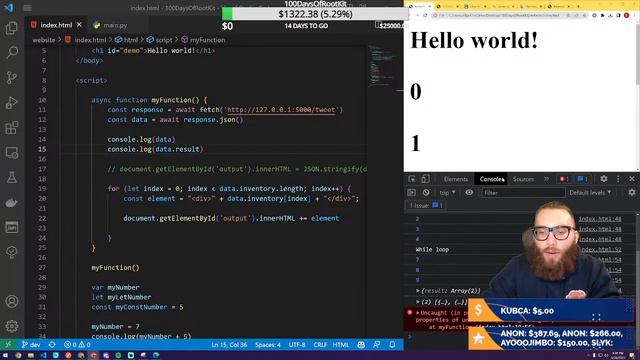The width and height of the screenshot is (640, 360).
Task: Switch to the Elements tab in DevTools
Action: 456,179
